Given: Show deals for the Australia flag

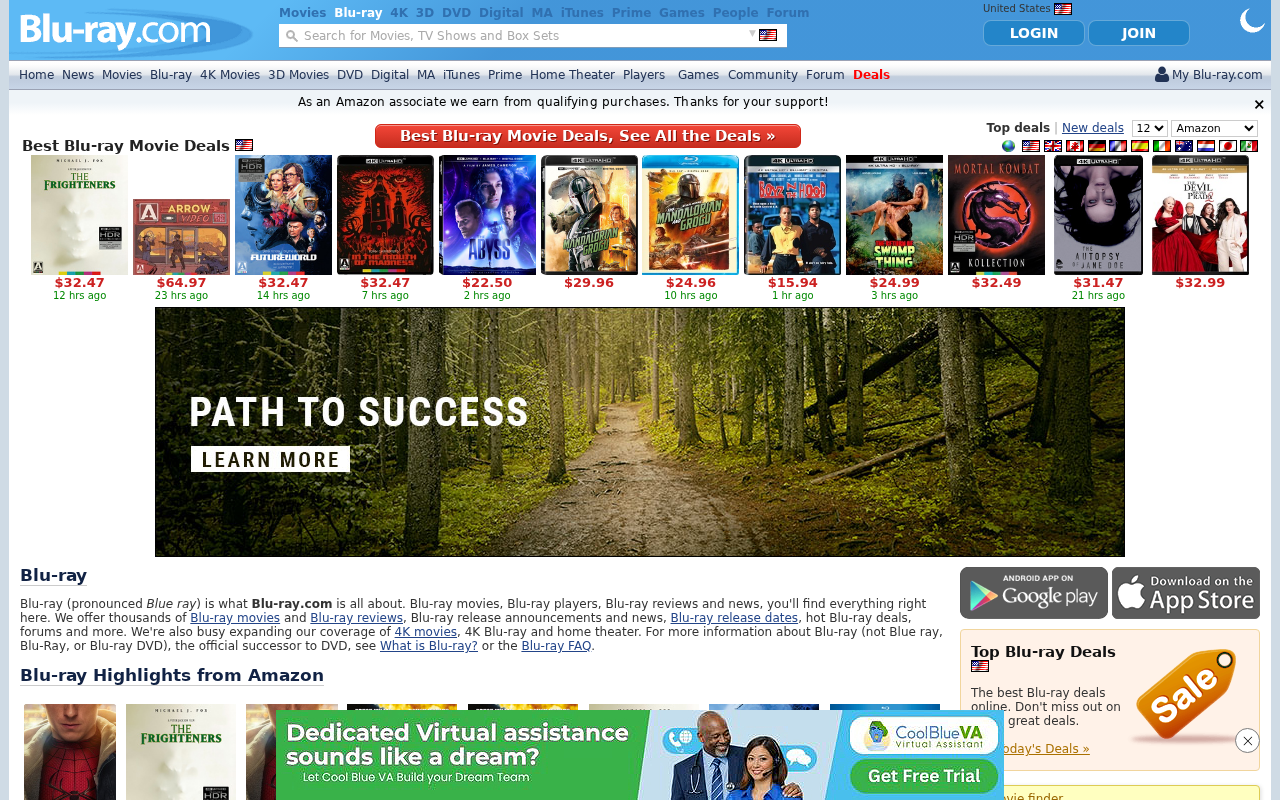Looking at the screenshot, I should tap(1184, 146).
